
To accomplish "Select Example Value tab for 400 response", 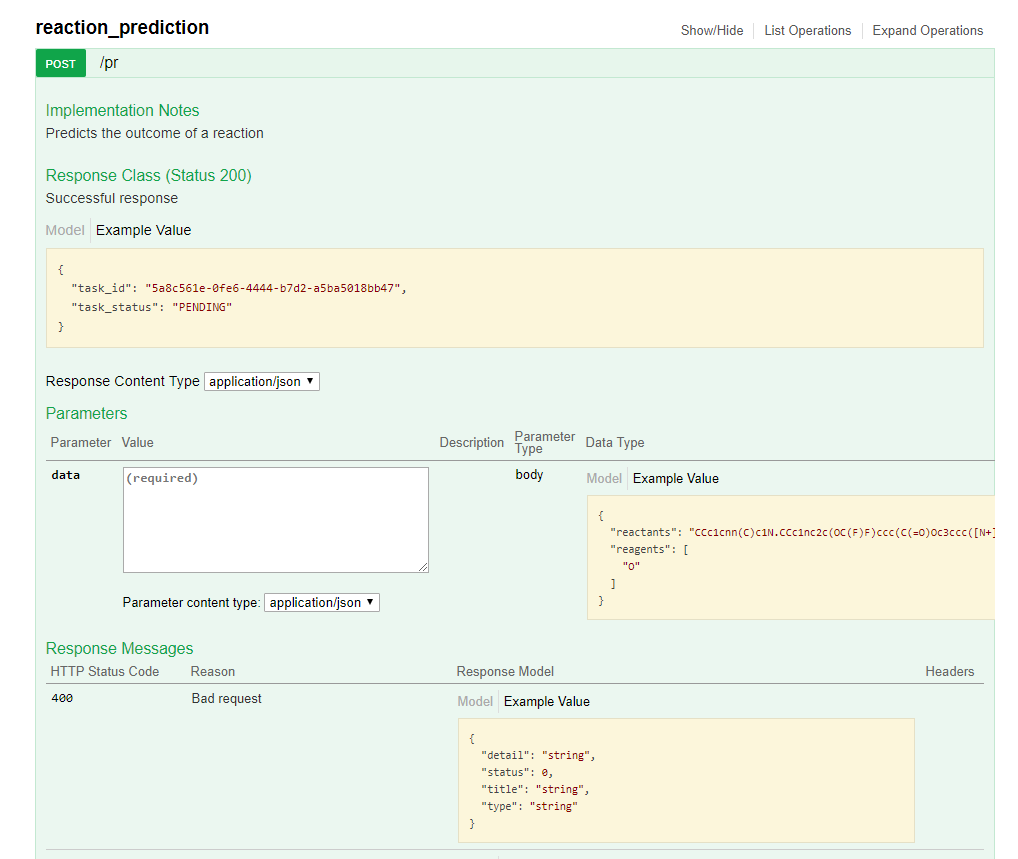I will (547, 702).
